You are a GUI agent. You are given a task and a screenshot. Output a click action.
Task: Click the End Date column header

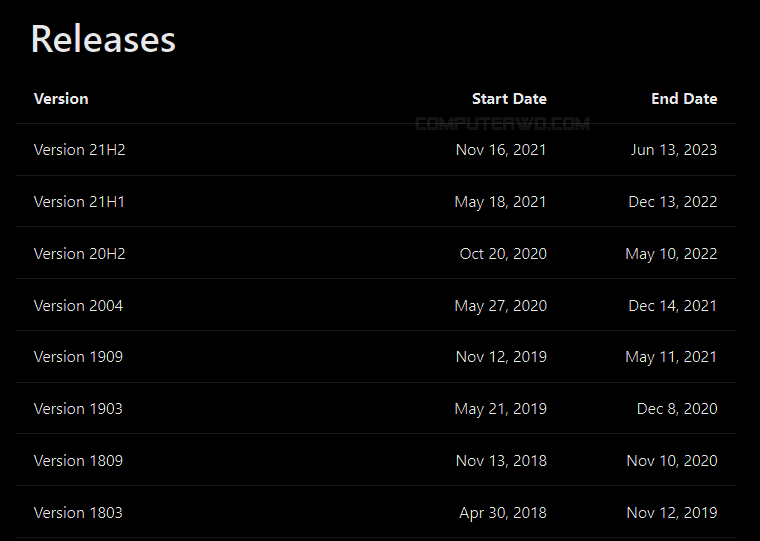[x=684, y=99]
